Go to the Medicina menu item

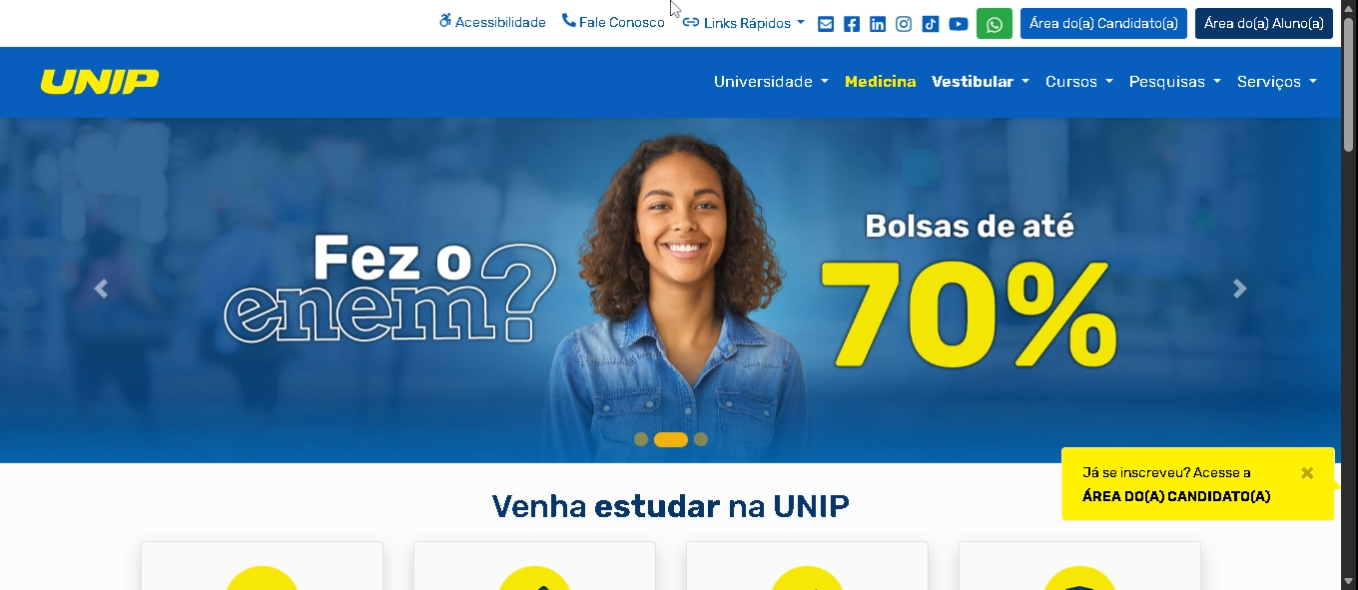tap(880, 82)
